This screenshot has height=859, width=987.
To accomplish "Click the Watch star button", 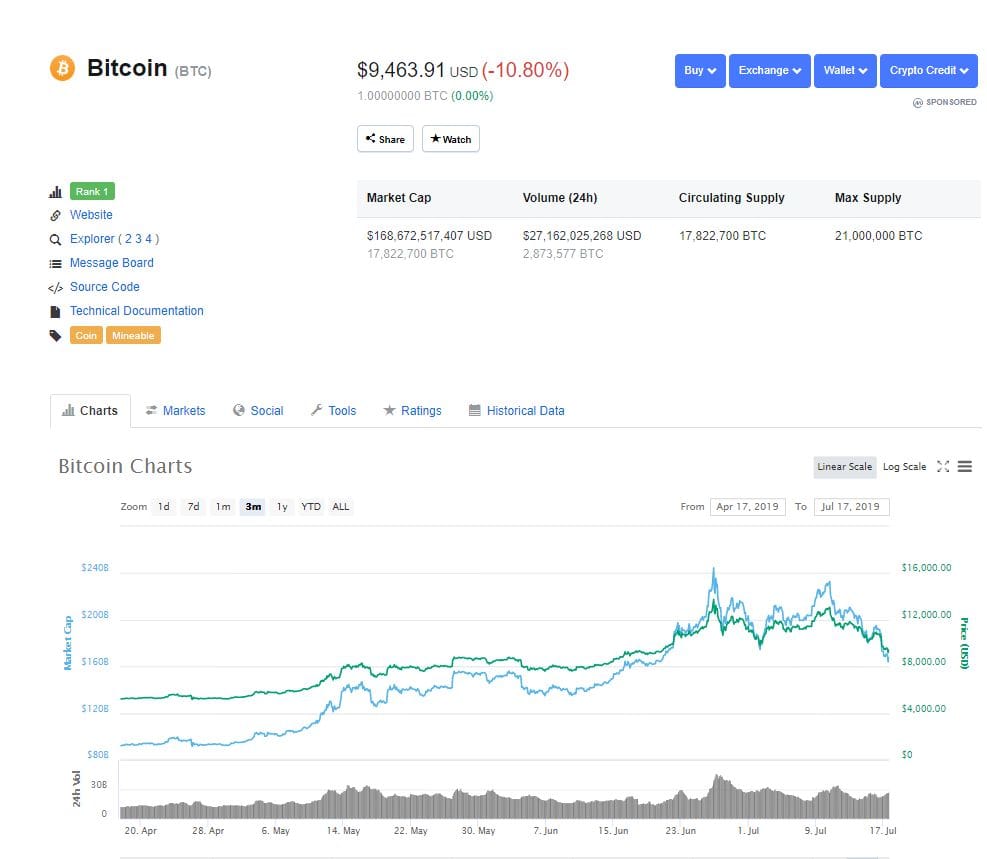I will point(450,139).
